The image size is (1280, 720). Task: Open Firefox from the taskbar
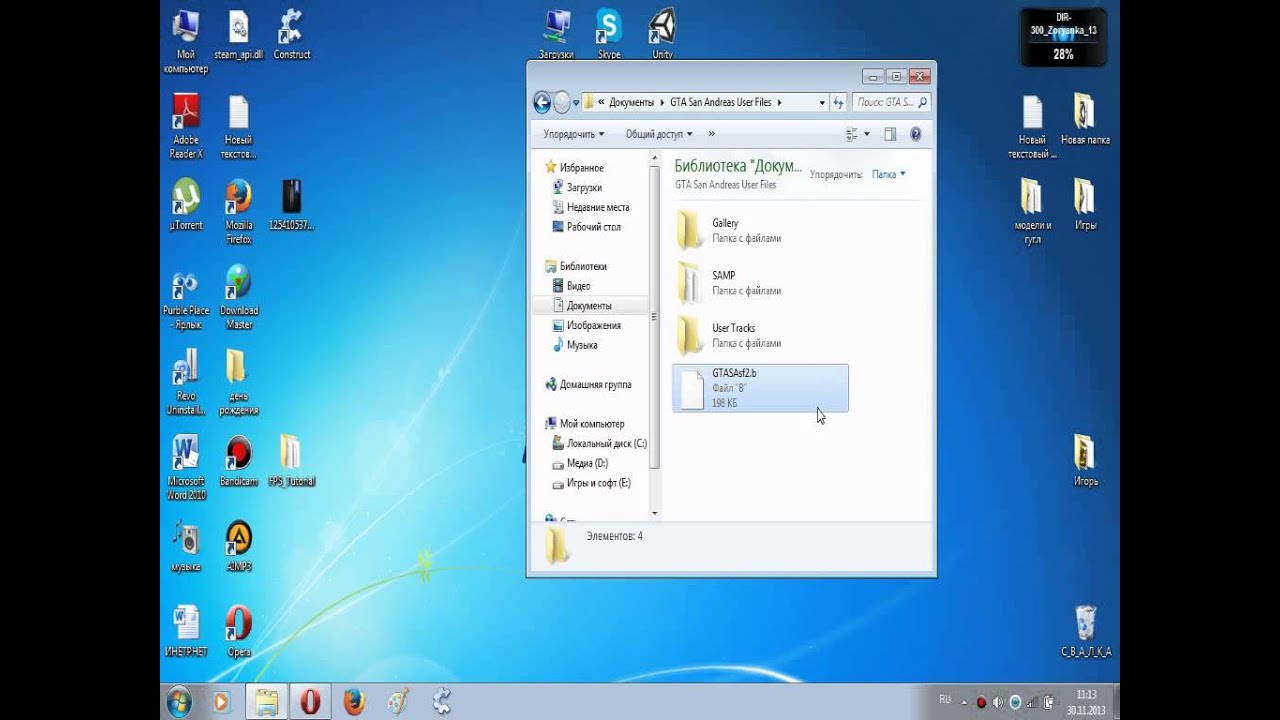click(354, 702)
